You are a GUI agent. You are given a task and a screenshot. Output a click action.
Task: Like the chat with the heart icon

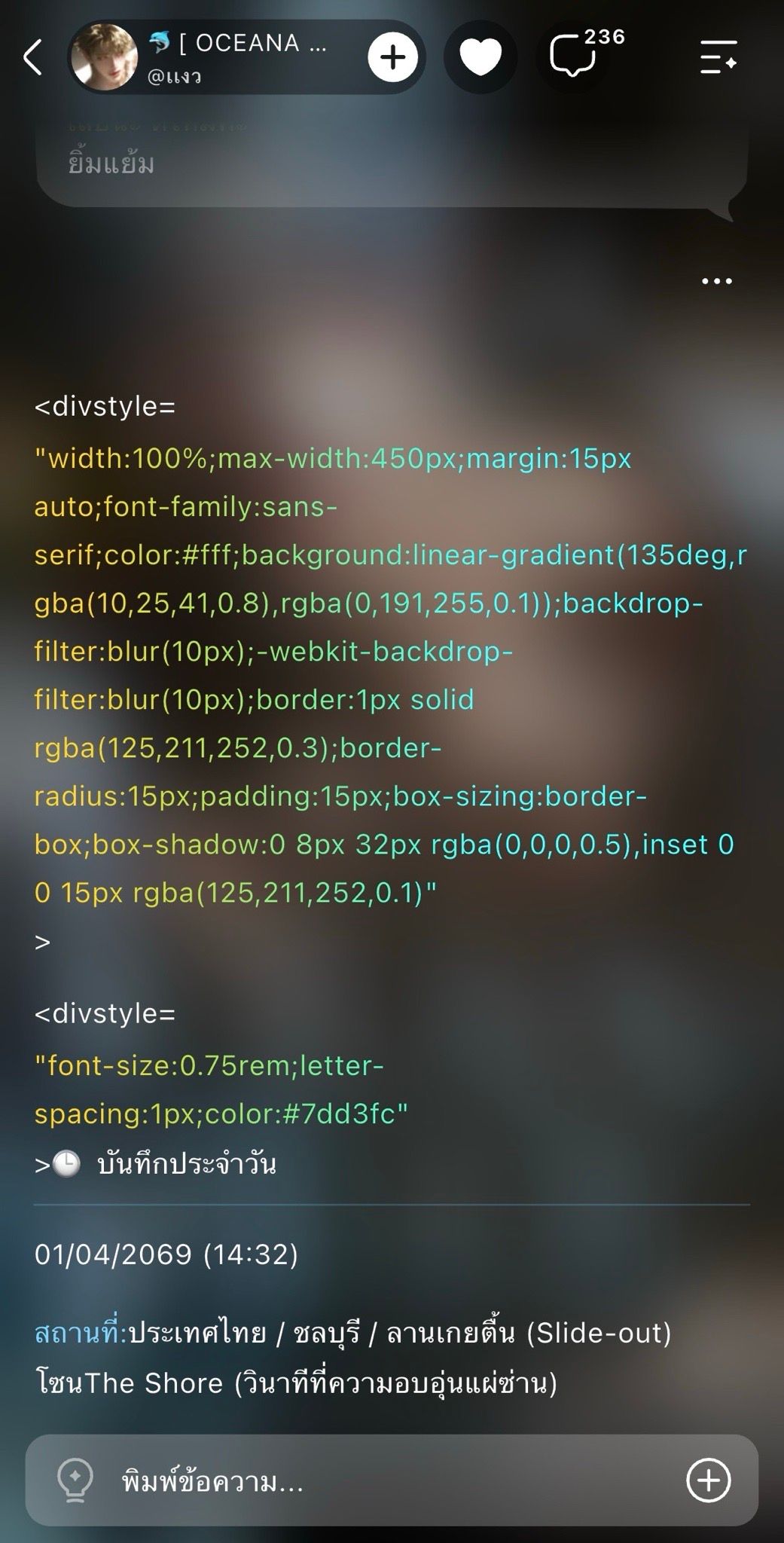tap(480, 57)
